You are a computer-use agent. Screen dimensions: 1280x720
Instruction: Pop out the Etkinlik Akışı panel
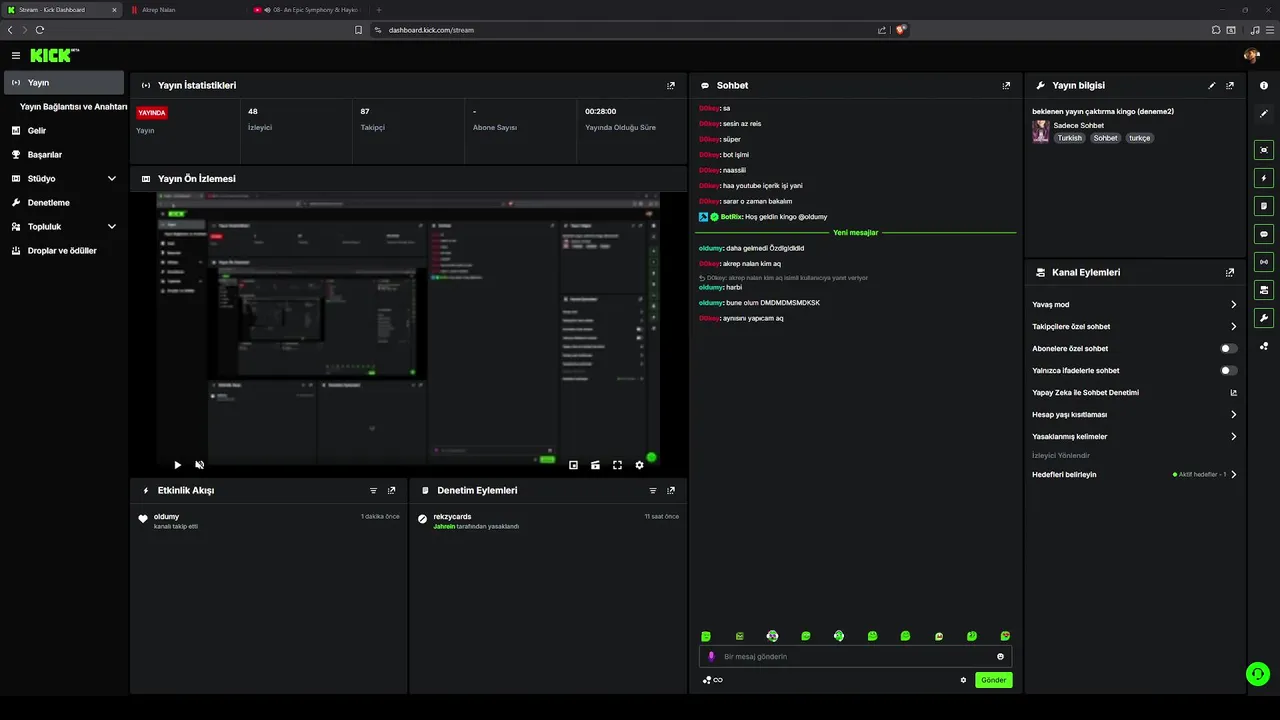(x=392, y=491)
